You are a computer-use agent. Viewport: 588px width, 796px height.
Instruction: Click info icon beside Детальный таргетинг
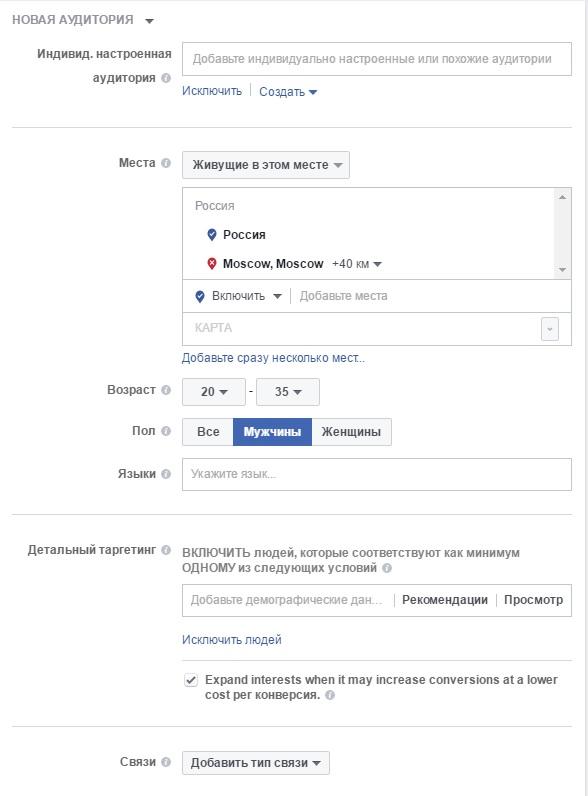pos(166,550)
